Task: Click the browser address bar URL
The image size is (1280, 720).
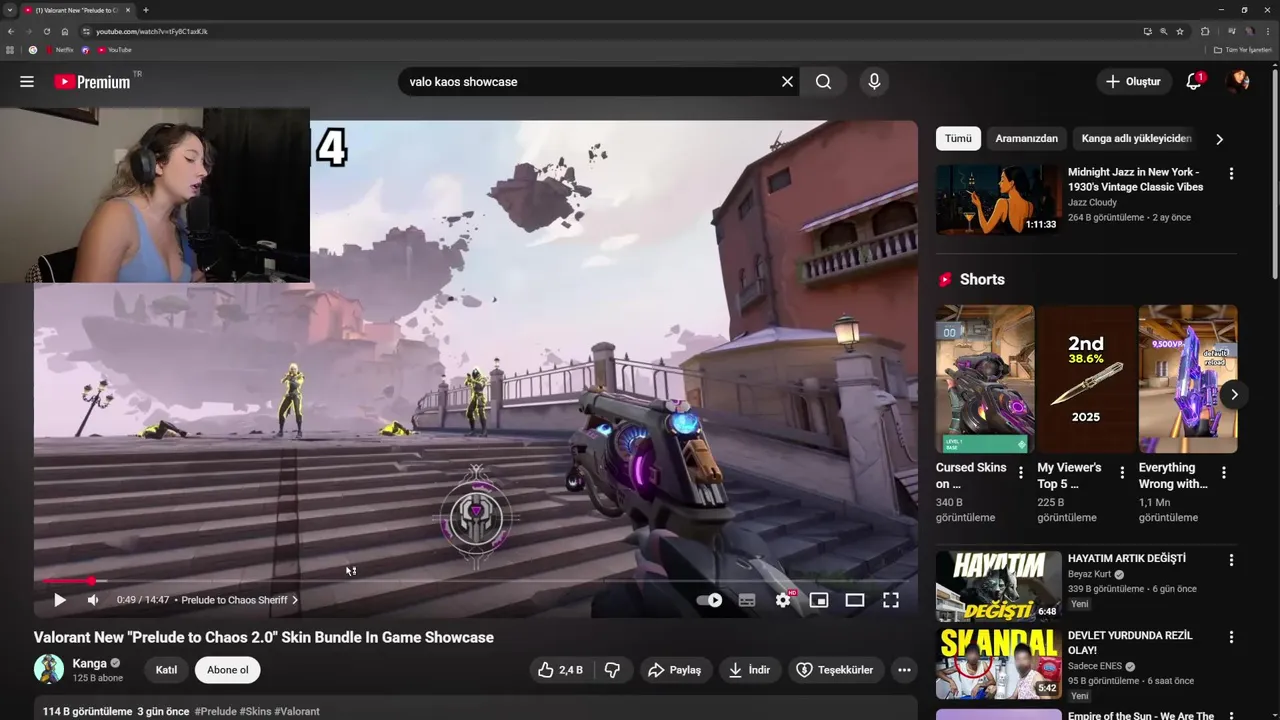Action: [152, 31]
